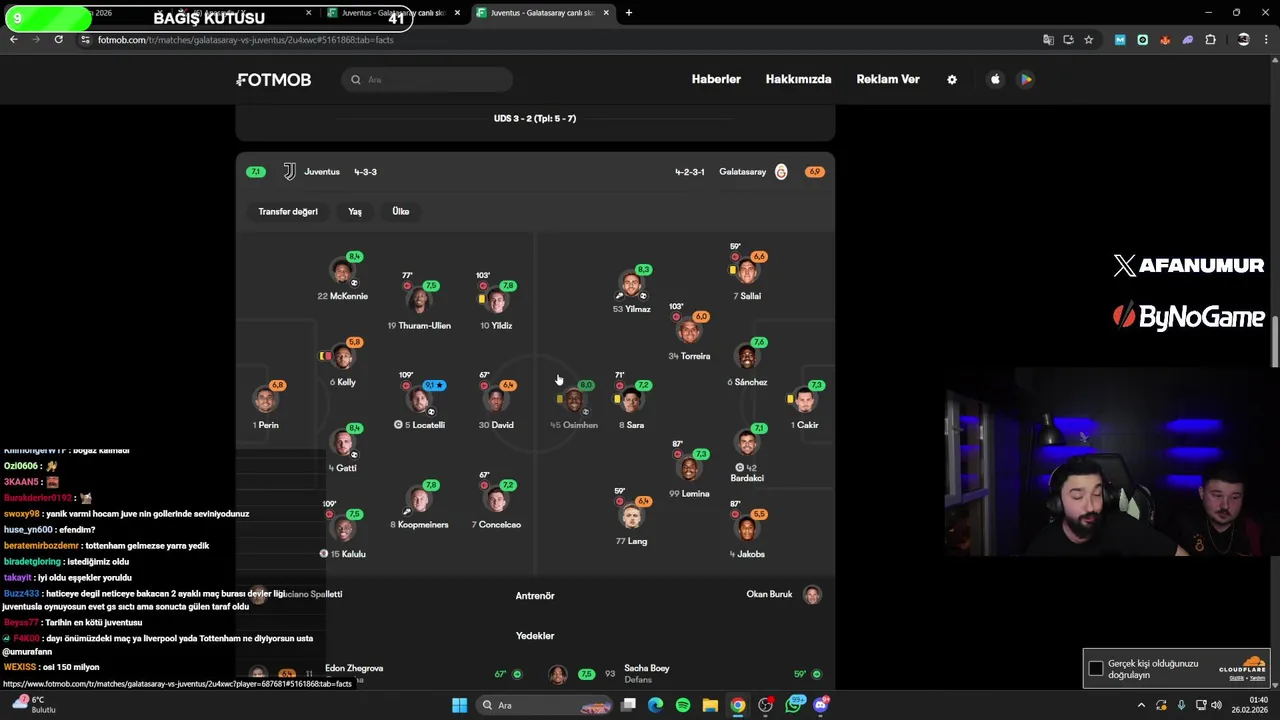Open Discord from the taskbar
Screen dimensions: 1280x720
click(x=821, y=705)
